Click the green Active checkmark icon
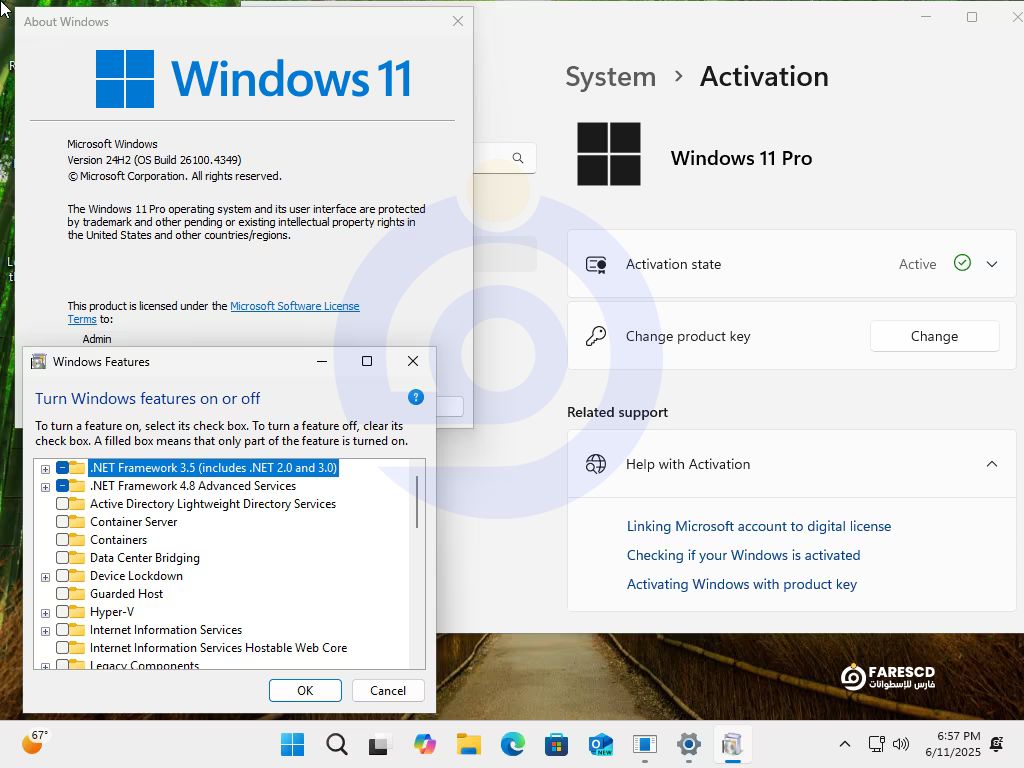Screen dimensions: 1024x768 (x=962, y=263)
